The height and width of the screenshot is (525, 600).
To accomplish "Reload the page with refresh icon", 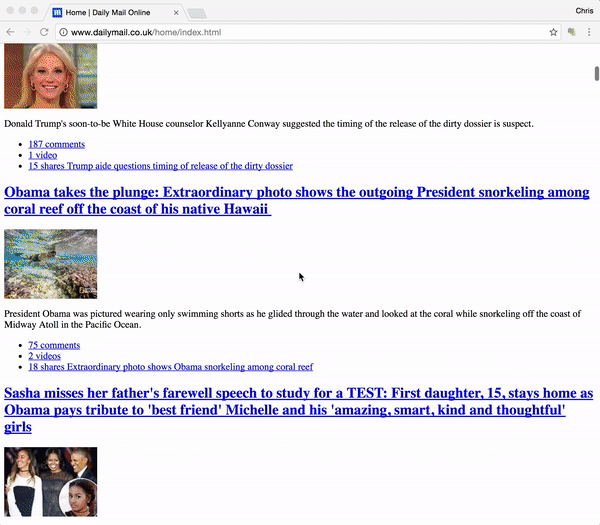I will [x=44, y=32].
